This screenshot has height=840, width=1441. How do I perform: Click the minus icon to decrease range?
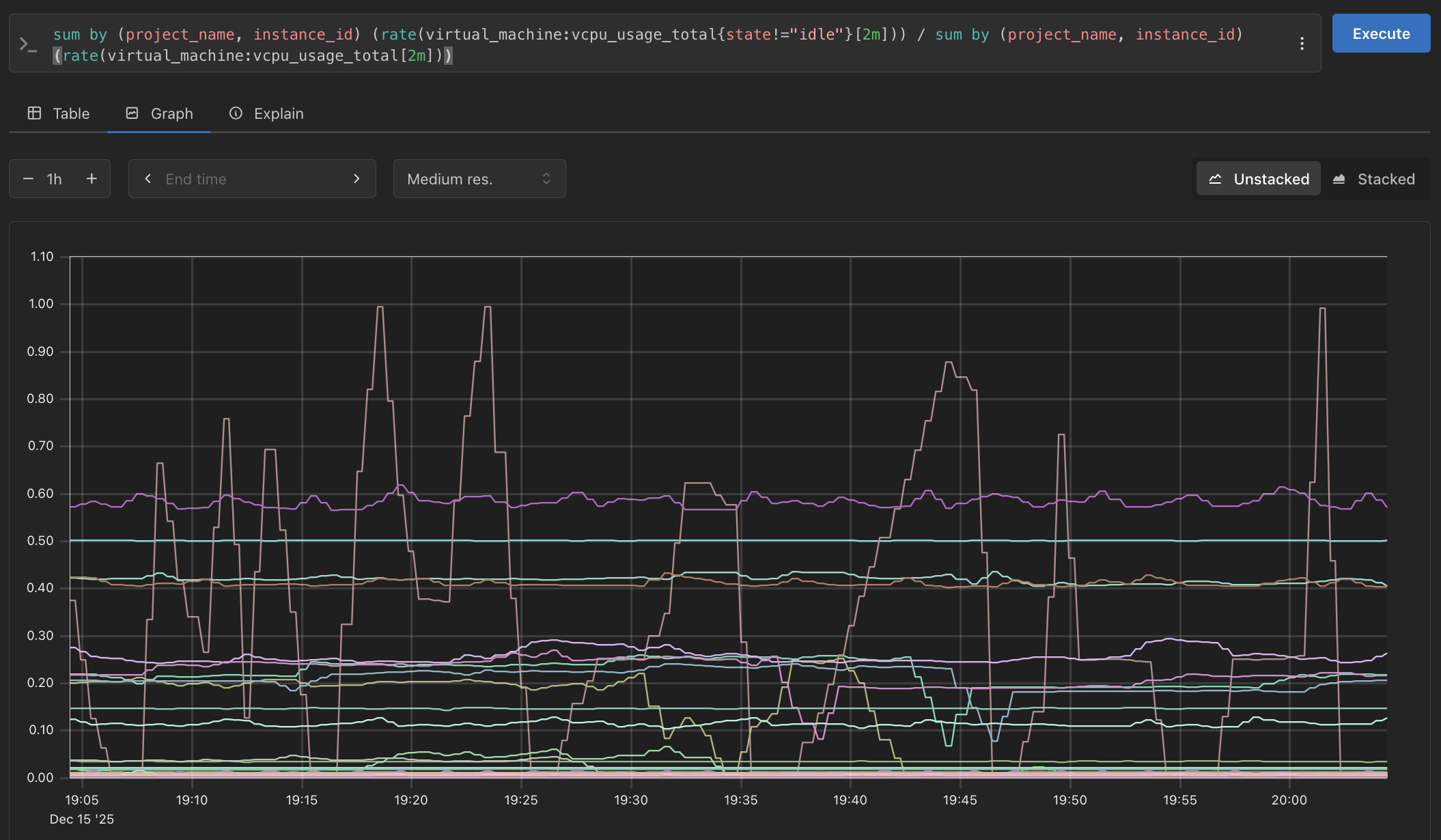(x=28, y=179)
